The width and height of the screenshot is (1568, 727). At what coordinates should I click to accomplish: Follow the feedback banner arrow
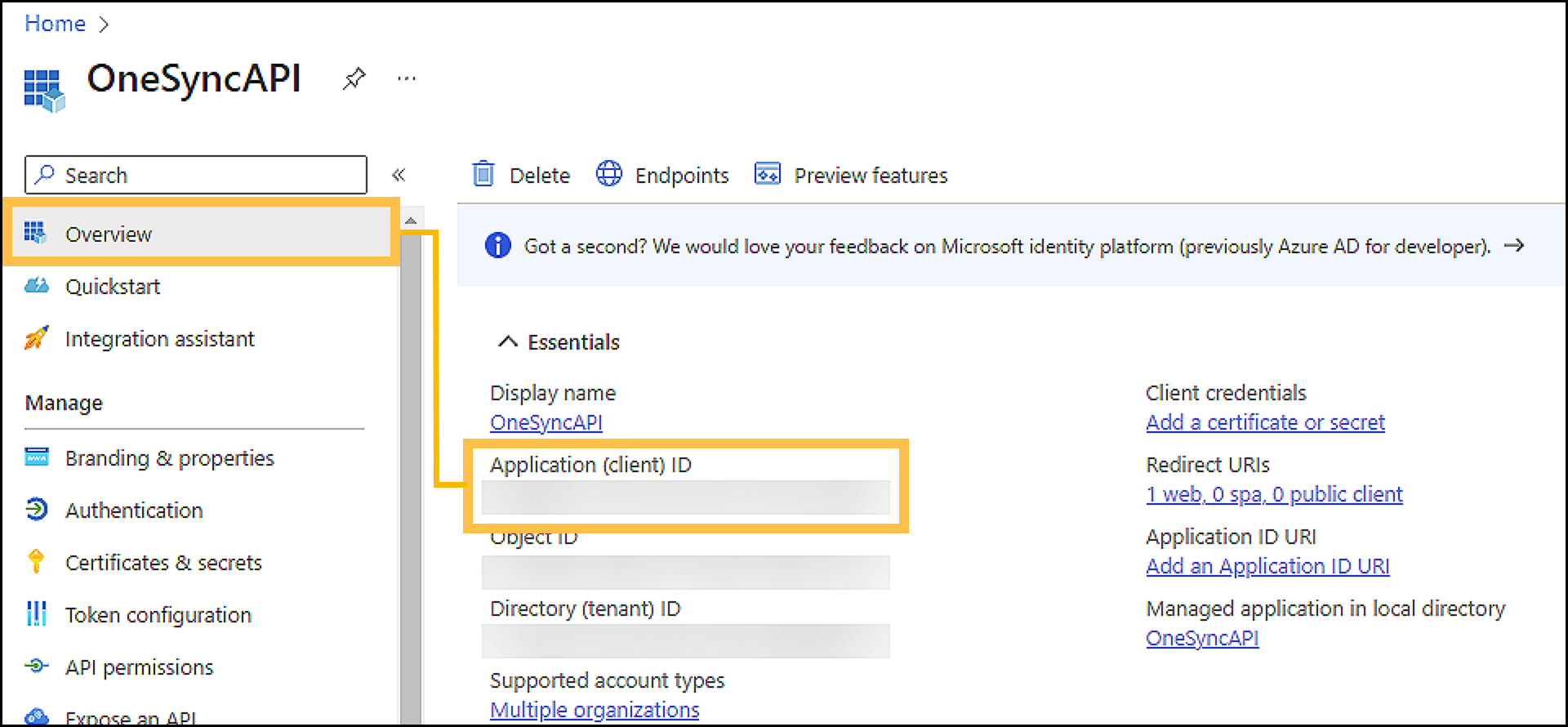1513,245
